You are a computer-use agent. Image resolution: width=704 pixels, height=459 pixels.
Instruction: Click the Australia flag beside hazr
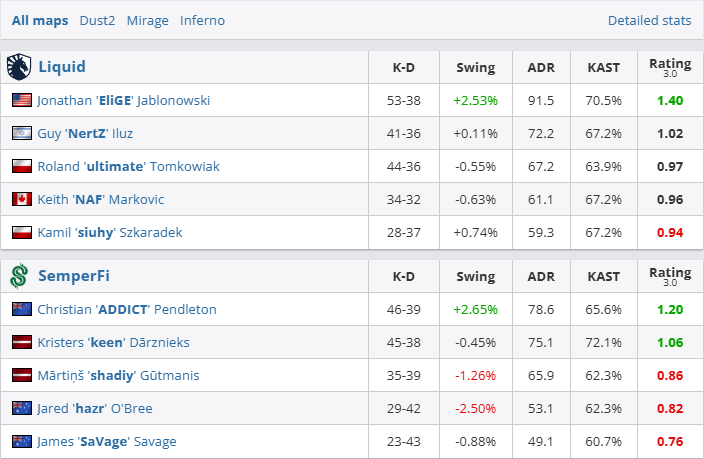click(x=21, y=408)
